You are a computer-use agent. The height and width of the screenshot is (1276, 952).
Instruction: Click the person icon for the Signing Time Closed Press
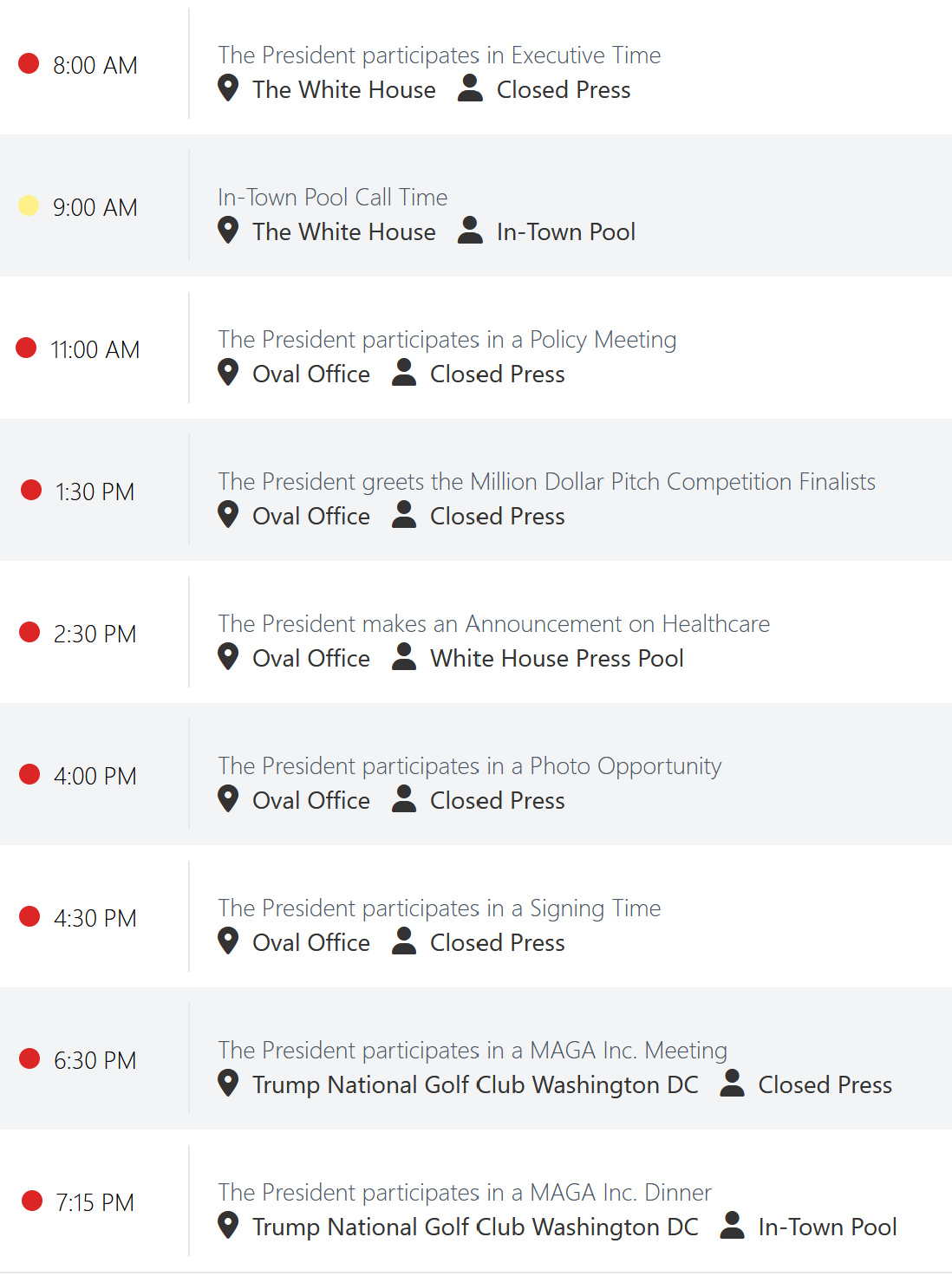point(404,941)
